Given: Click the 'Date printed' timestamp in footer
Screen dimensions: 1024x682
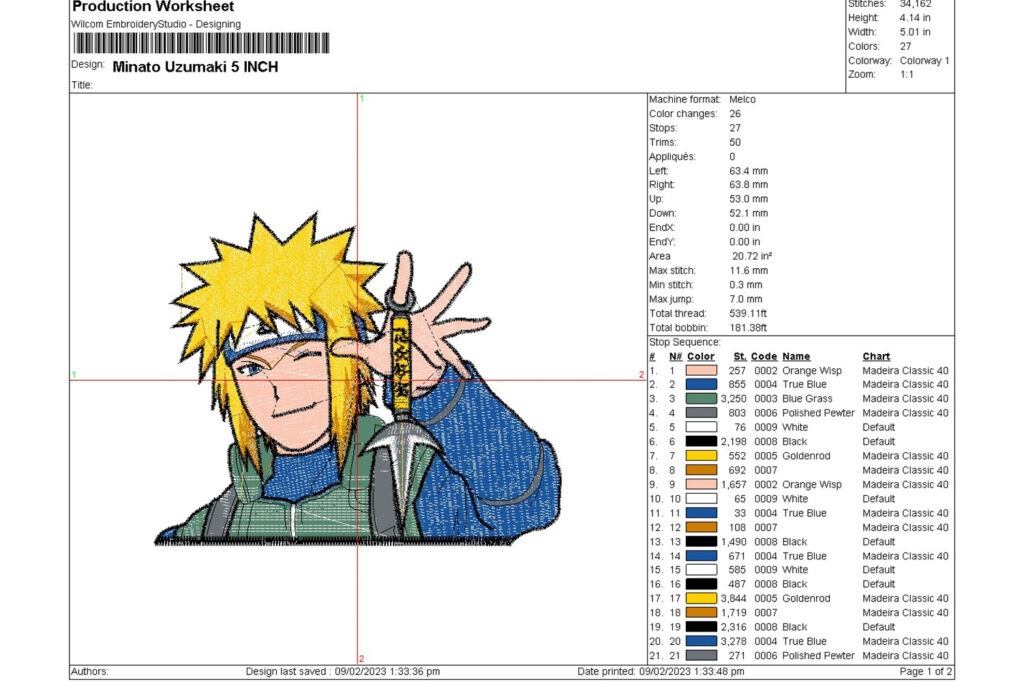Looking at the screenshot, I should pyautogui.click(x=661, y=672).
